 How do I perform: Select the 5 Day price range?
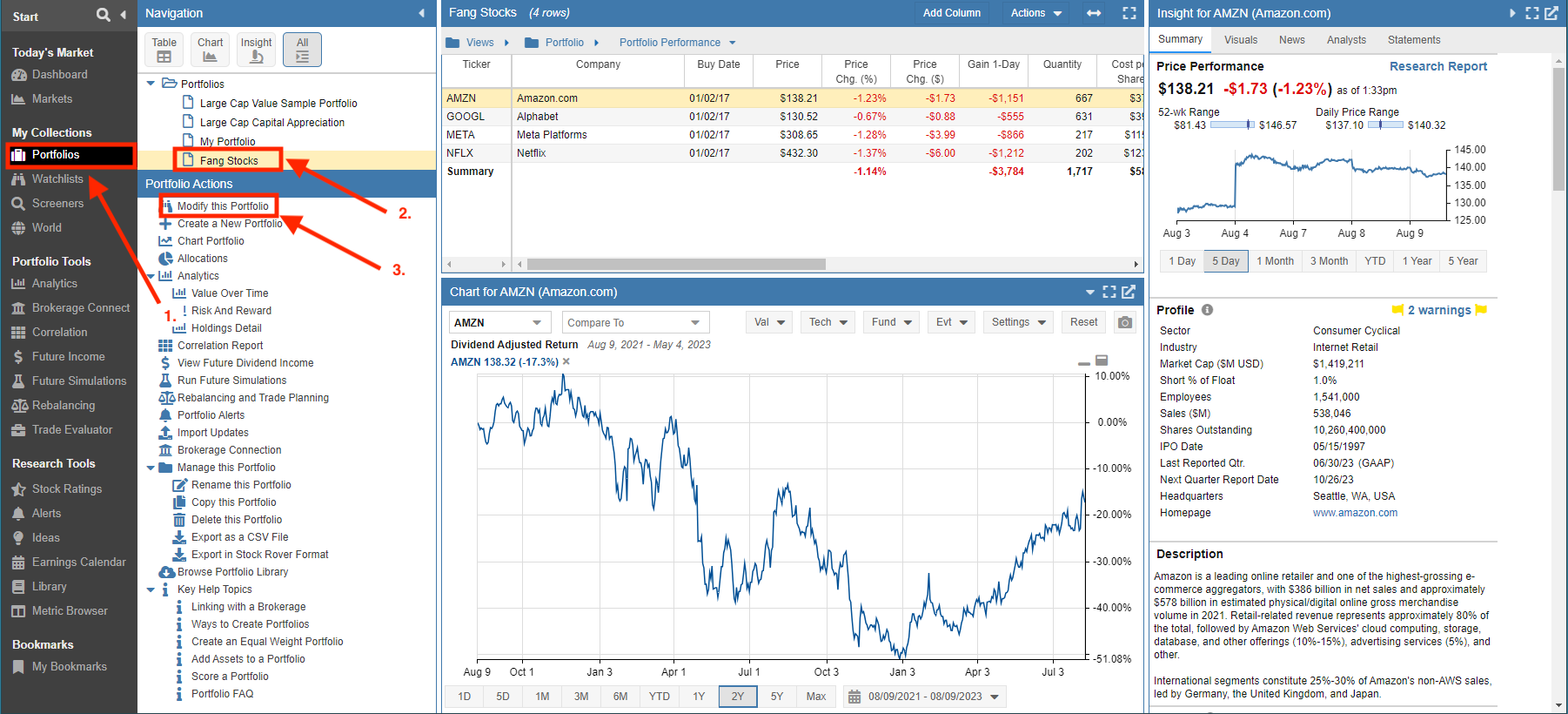tap(1226, 261)
